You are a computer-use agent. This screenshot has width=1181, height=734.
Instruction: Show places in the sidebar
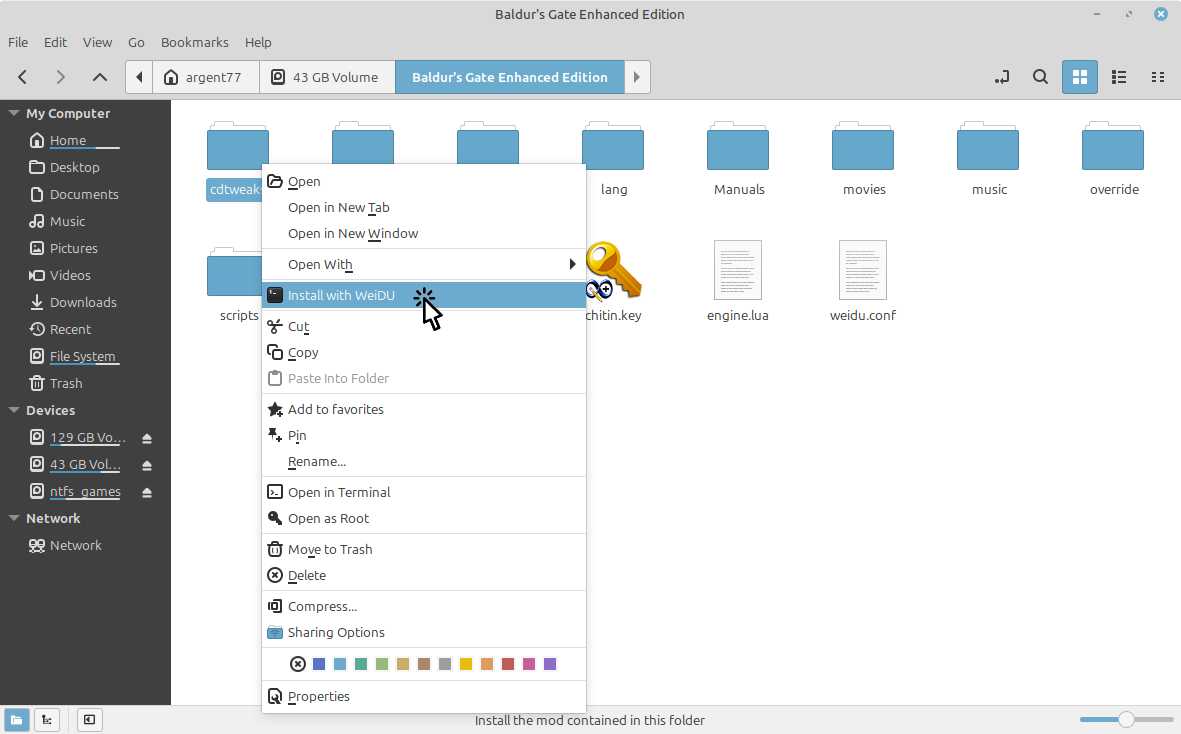pos(16,720)
